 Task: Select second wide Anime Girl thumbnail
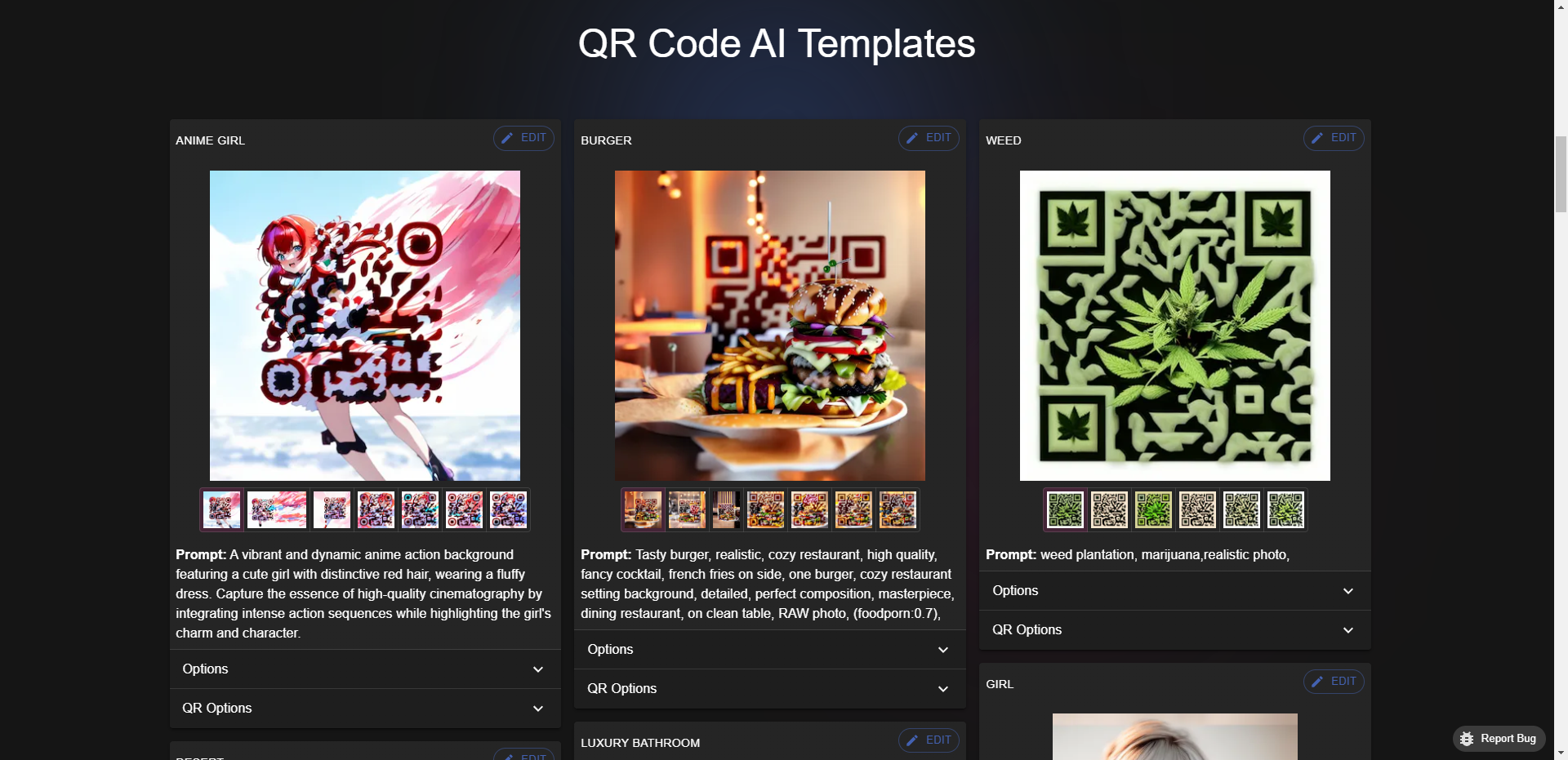[x=277, y=510]
